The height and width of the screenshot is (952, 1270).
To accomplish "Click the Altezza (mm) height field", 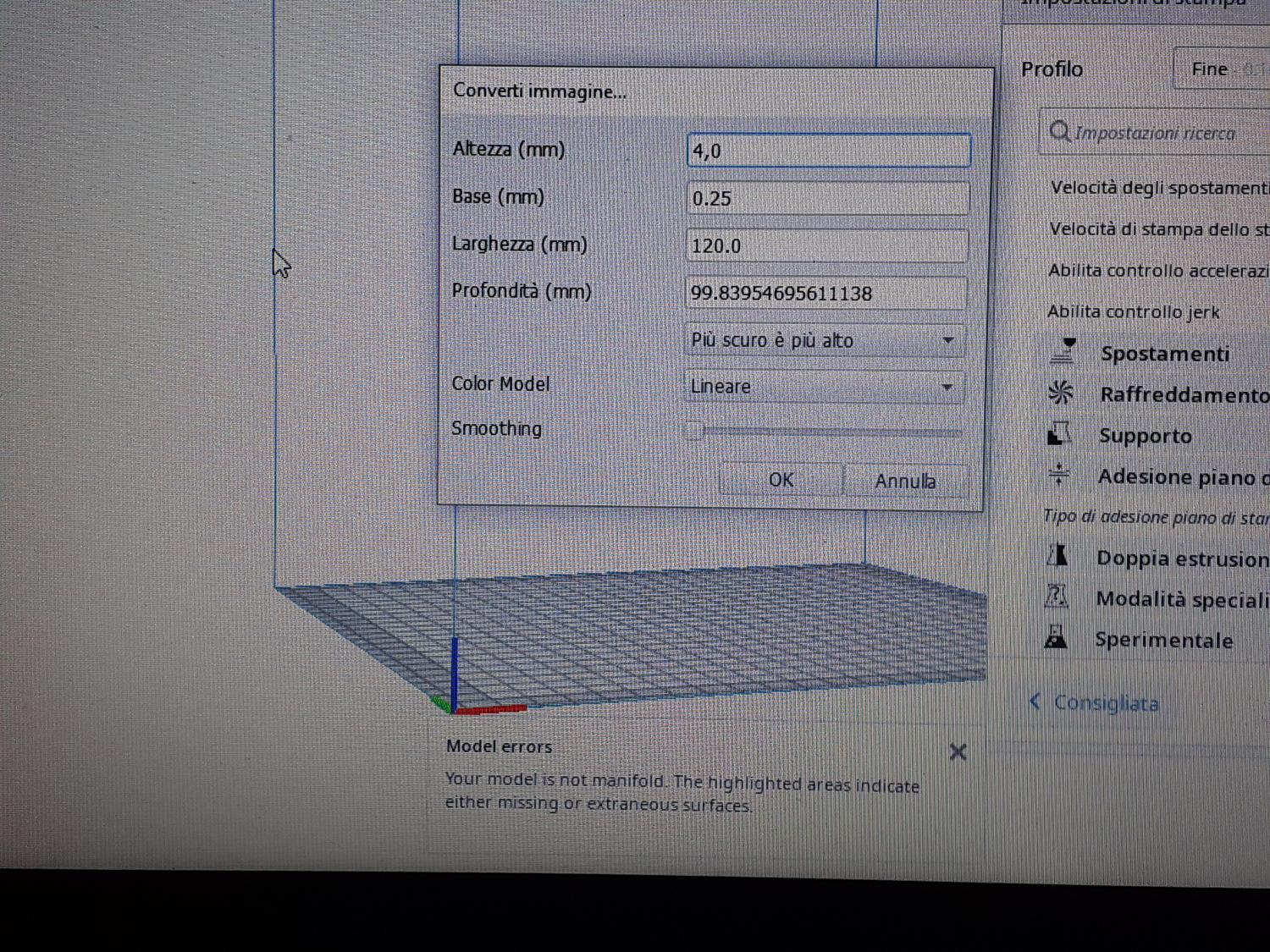I will pos(828,151).
